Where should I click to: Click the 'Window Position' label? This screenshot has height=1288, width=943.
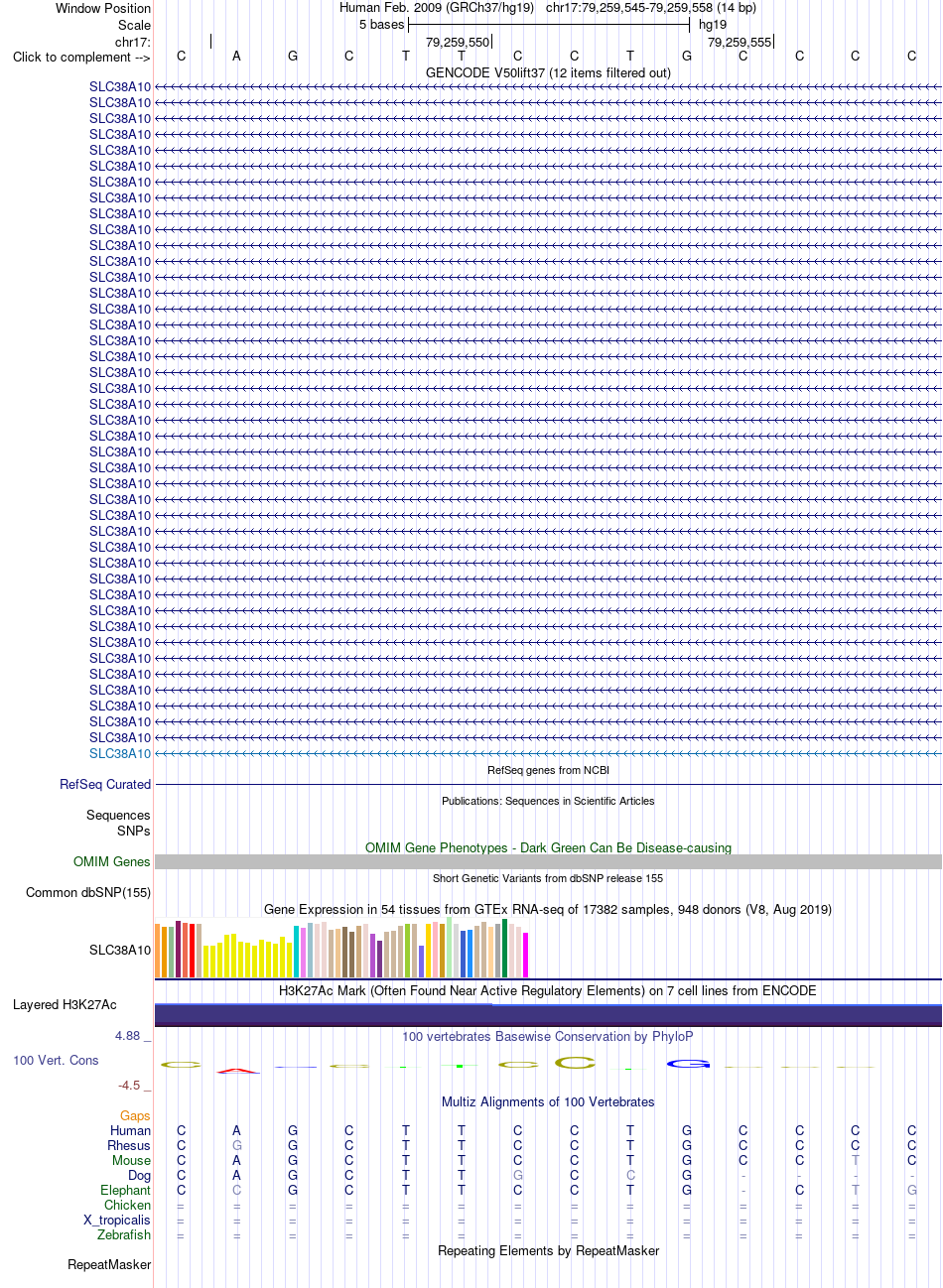point(103,8)
